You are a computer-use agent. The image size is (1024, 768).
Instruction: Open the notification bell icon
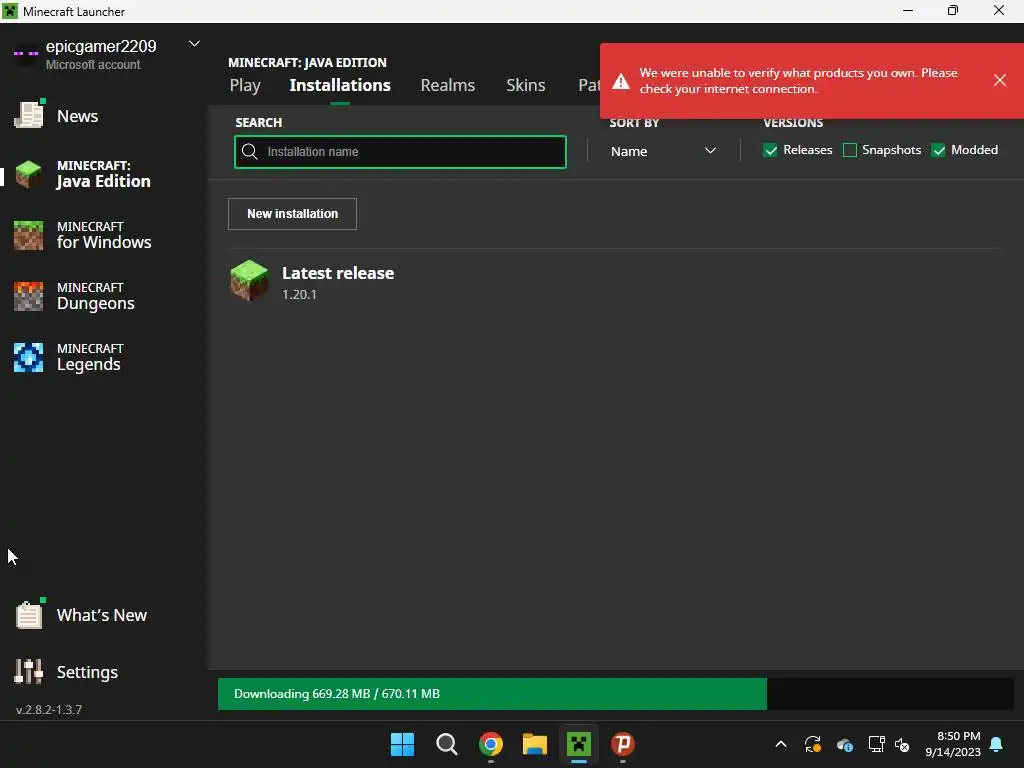click(x=997, y=744)
